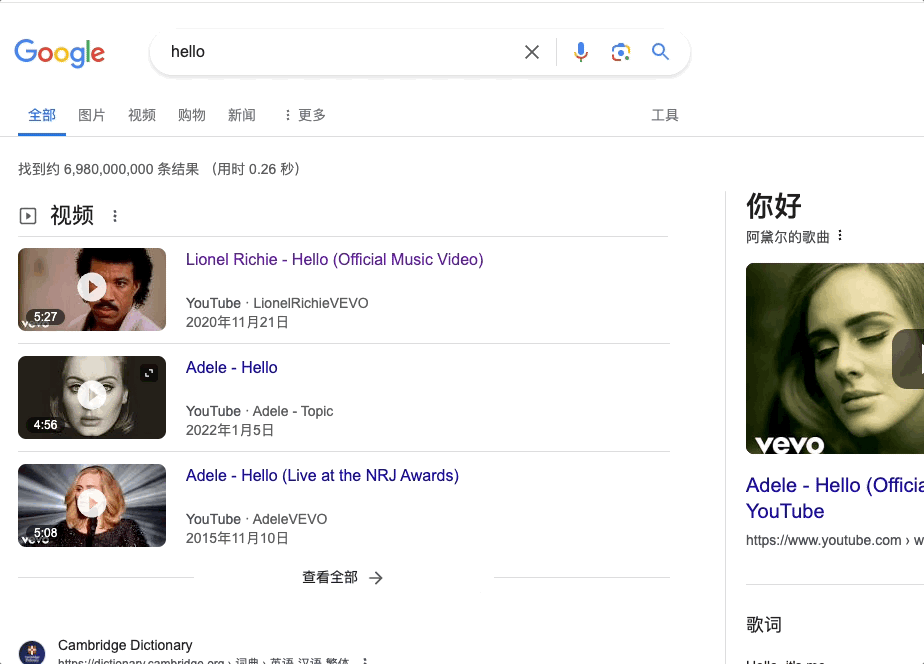Switch to the 购物 tab
Screen dimensions: 924x664
click(192, 115)
